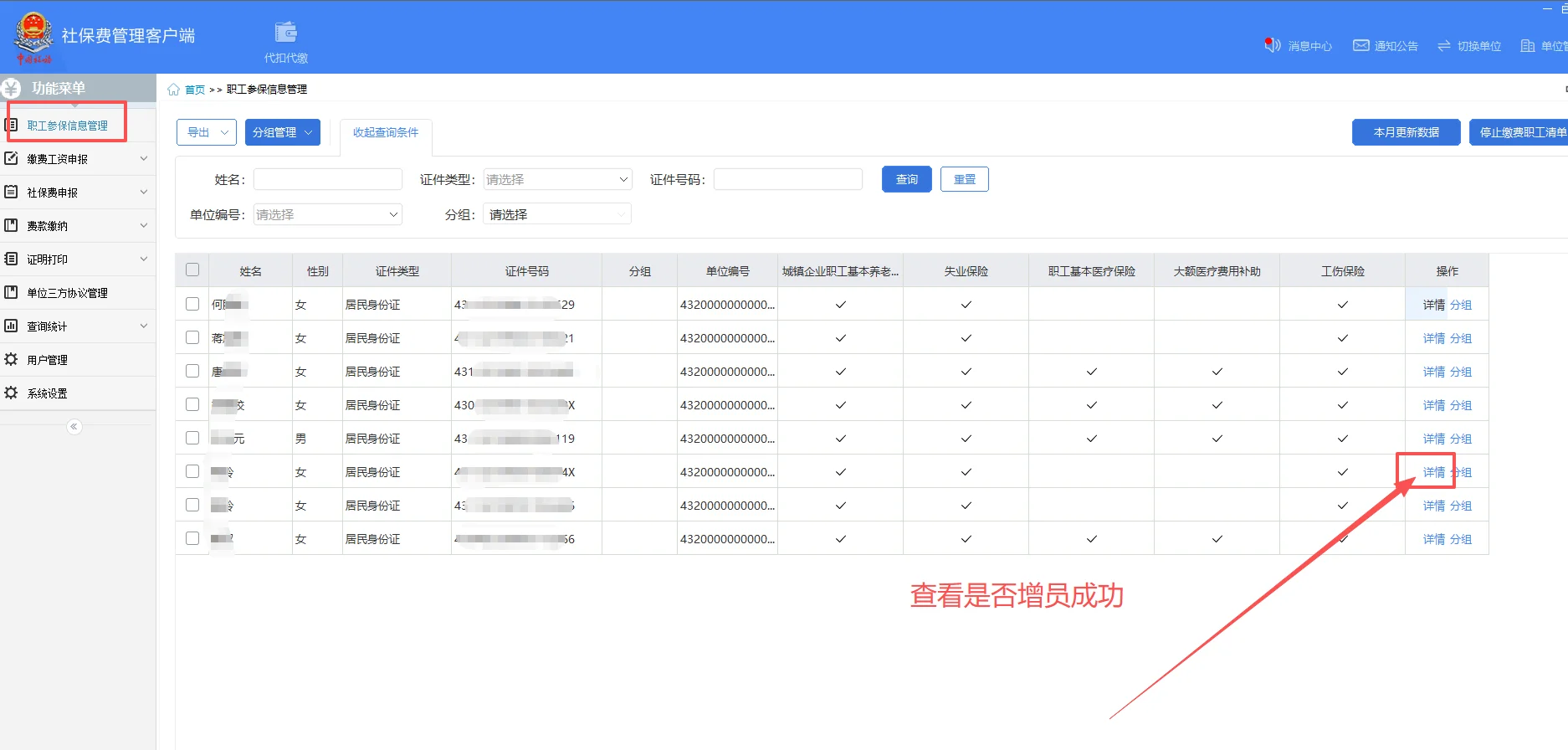Expand the 社保费申报 chevron
Viewport: 1568px width, 750px height.
coord(144,192)
